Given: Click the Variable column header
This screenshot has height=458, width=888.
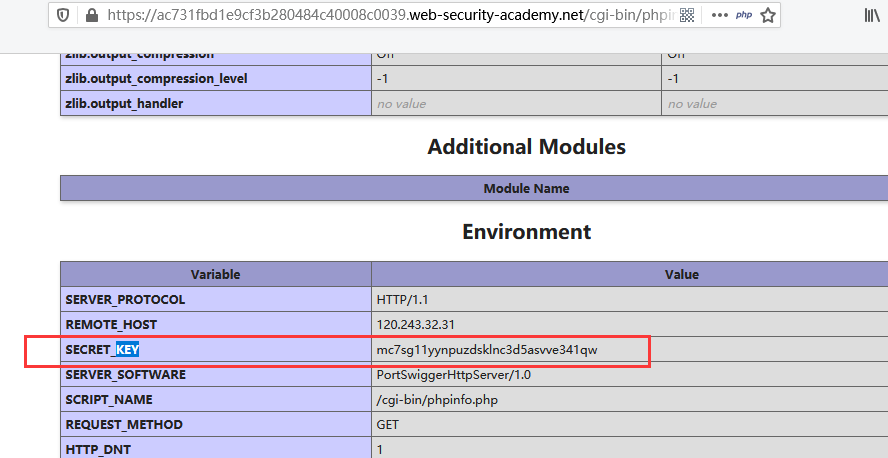Looking at the screenshot, I should (215, 274).
